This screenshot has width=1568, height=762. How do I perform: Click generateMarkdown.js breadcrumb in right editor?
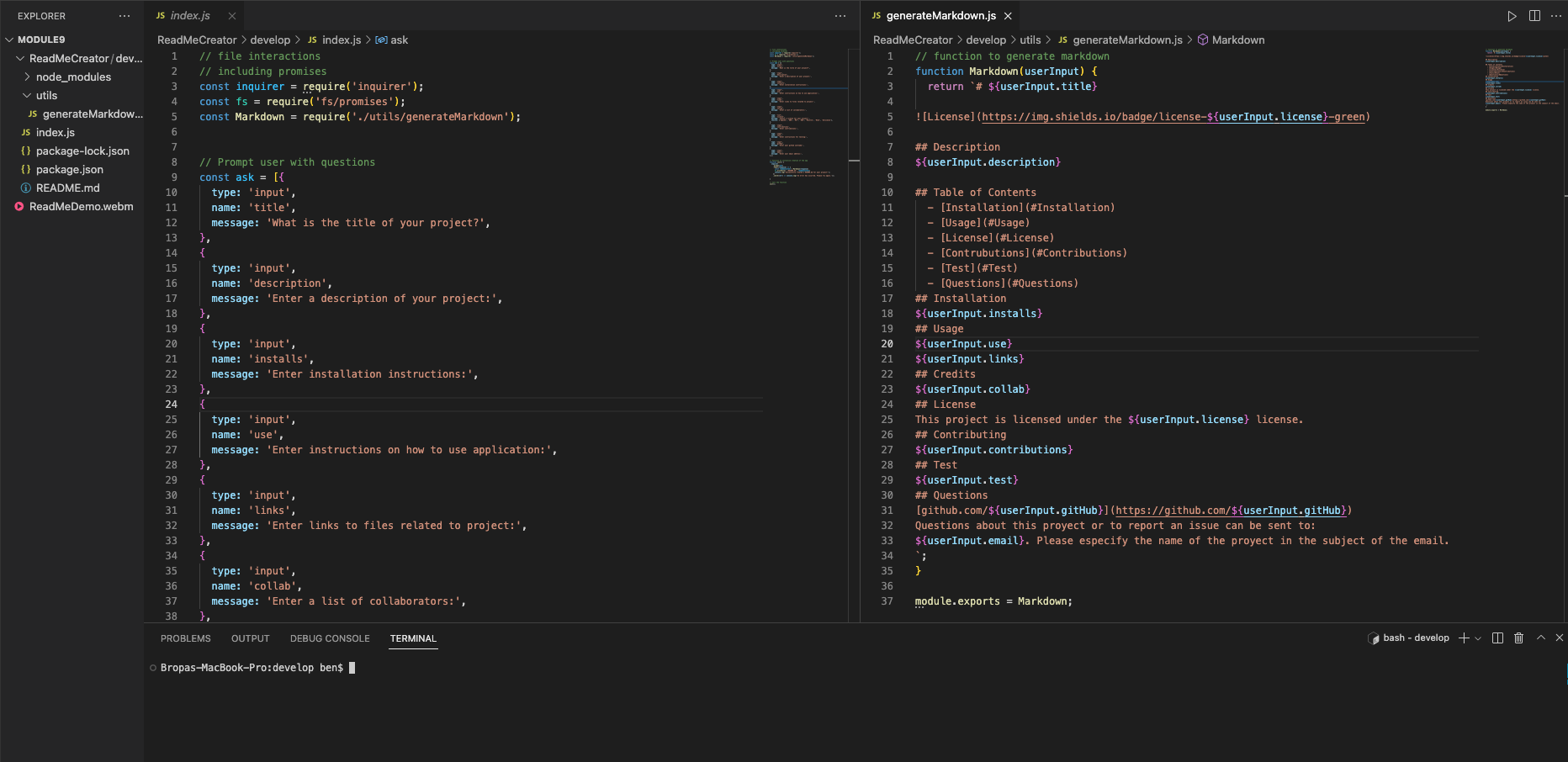[1120, 40]
